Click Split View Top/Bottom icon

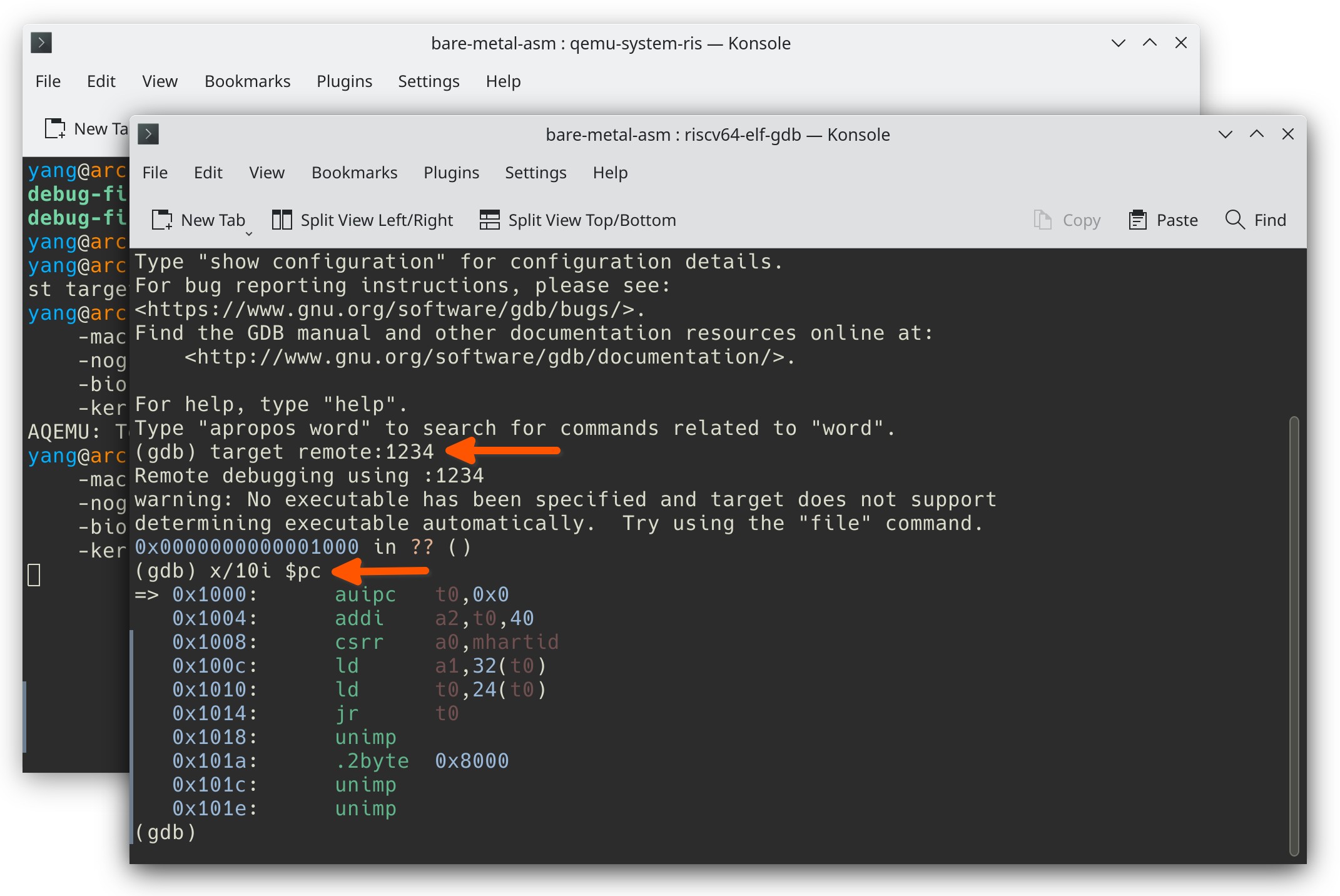click(x=489, y=220)
